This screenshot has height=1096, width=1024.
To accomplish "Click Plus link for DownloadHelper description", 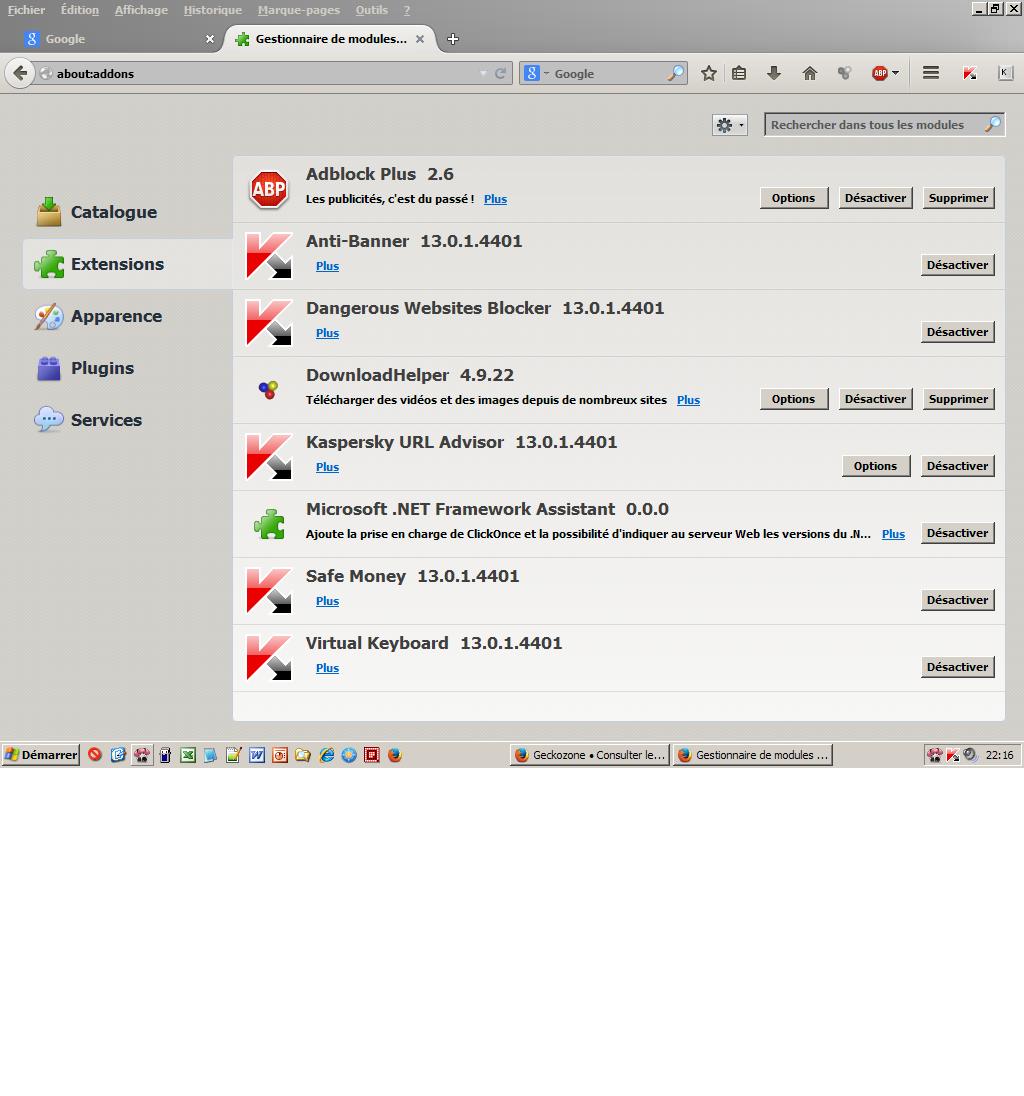I will (688, 400).
